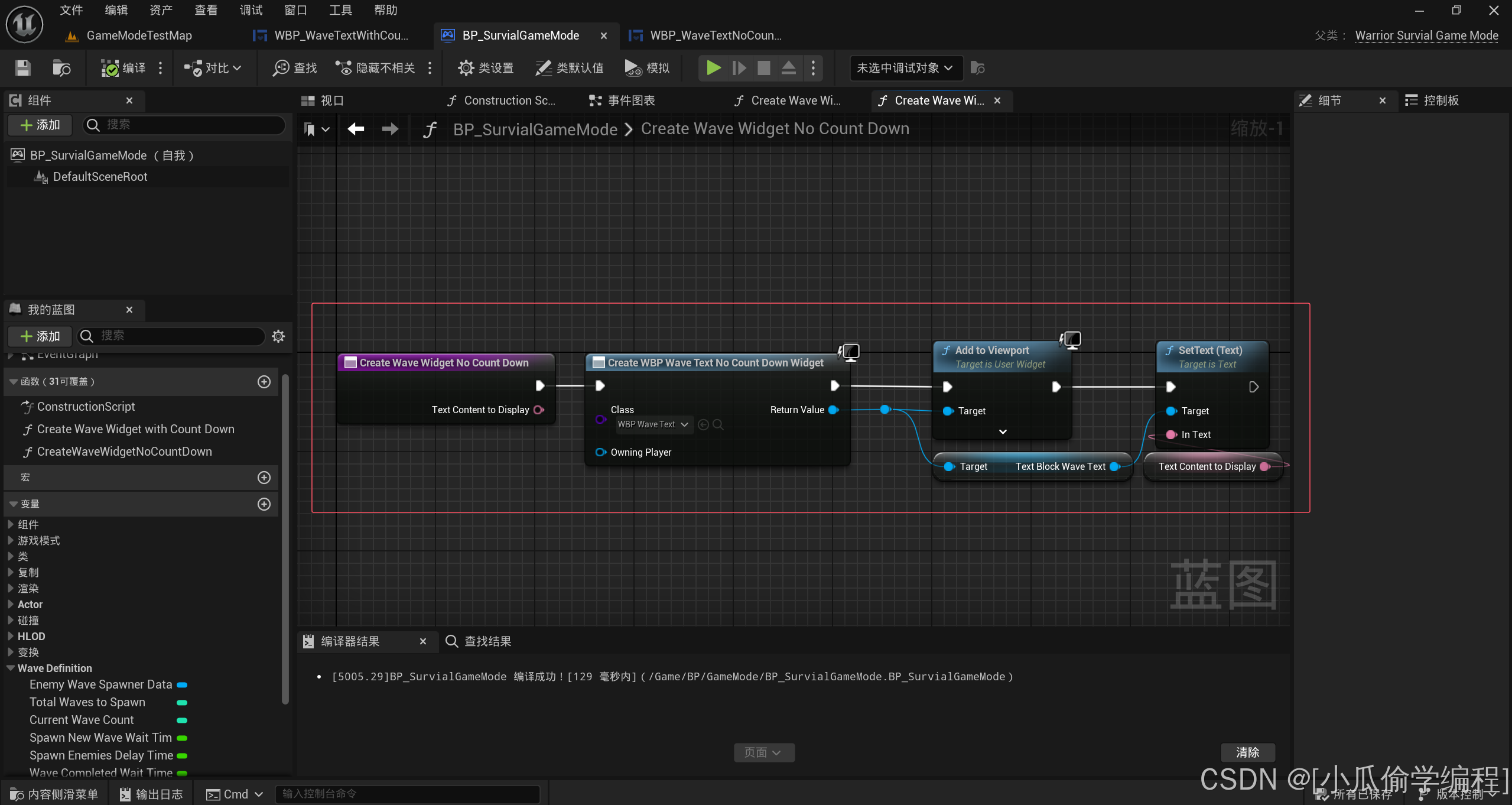
Task: Switch to the 事件图表 Event Graph tab
Action: coord(622,100)
